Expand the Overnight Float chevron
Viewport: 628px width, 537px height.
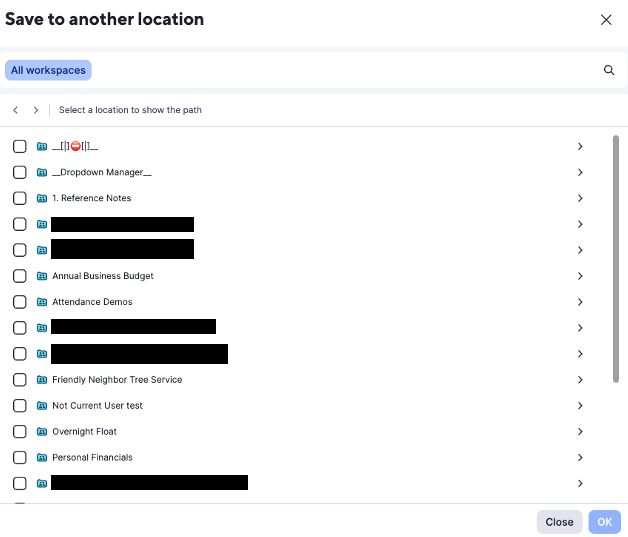pos(580,432)
